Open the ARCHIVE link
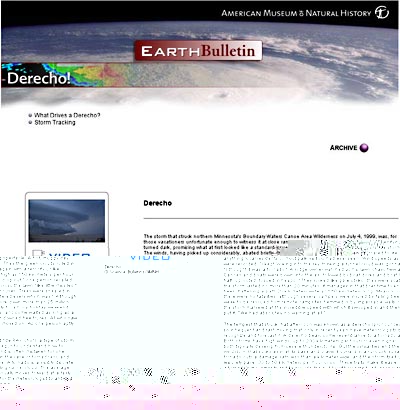Screen dimensions: 400x410 coord(343,148)
